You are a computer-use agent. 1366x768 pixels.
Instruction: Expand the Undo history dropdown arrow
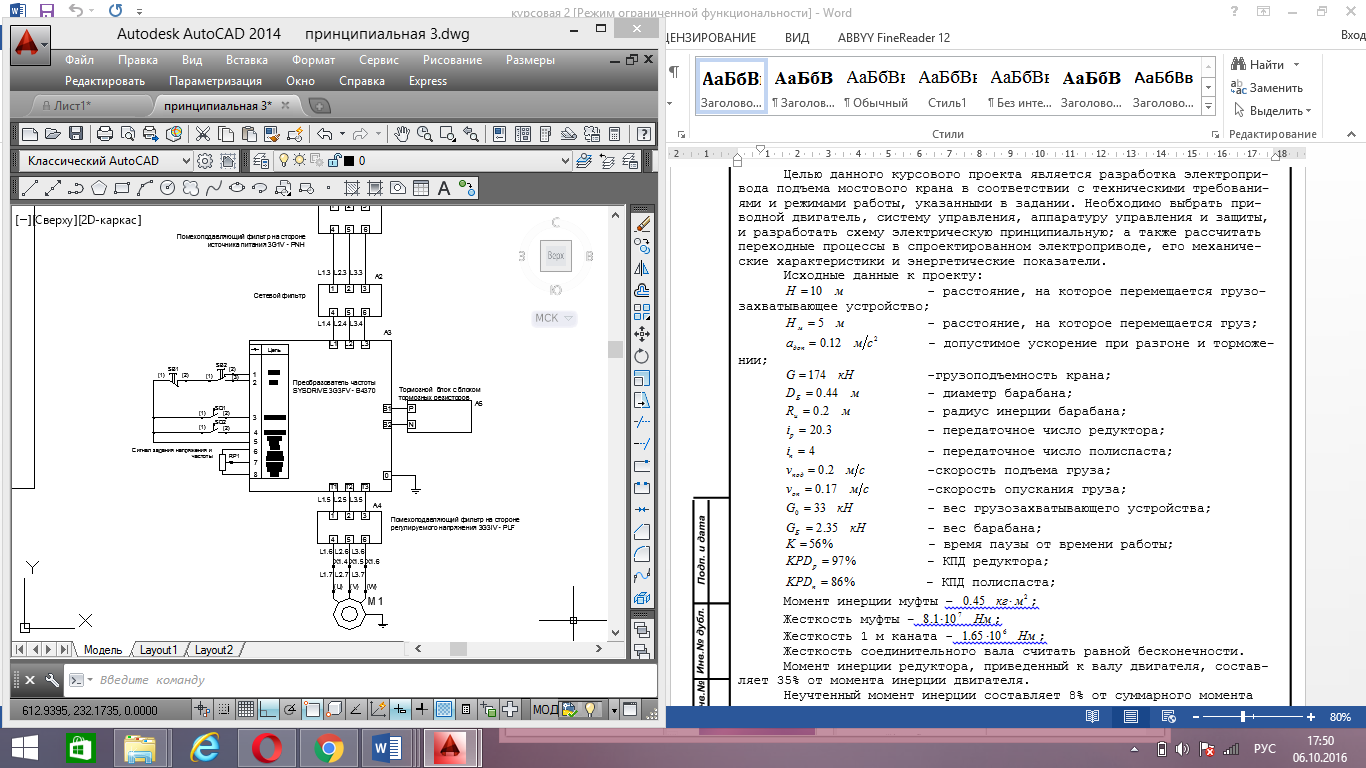(343, 133)
